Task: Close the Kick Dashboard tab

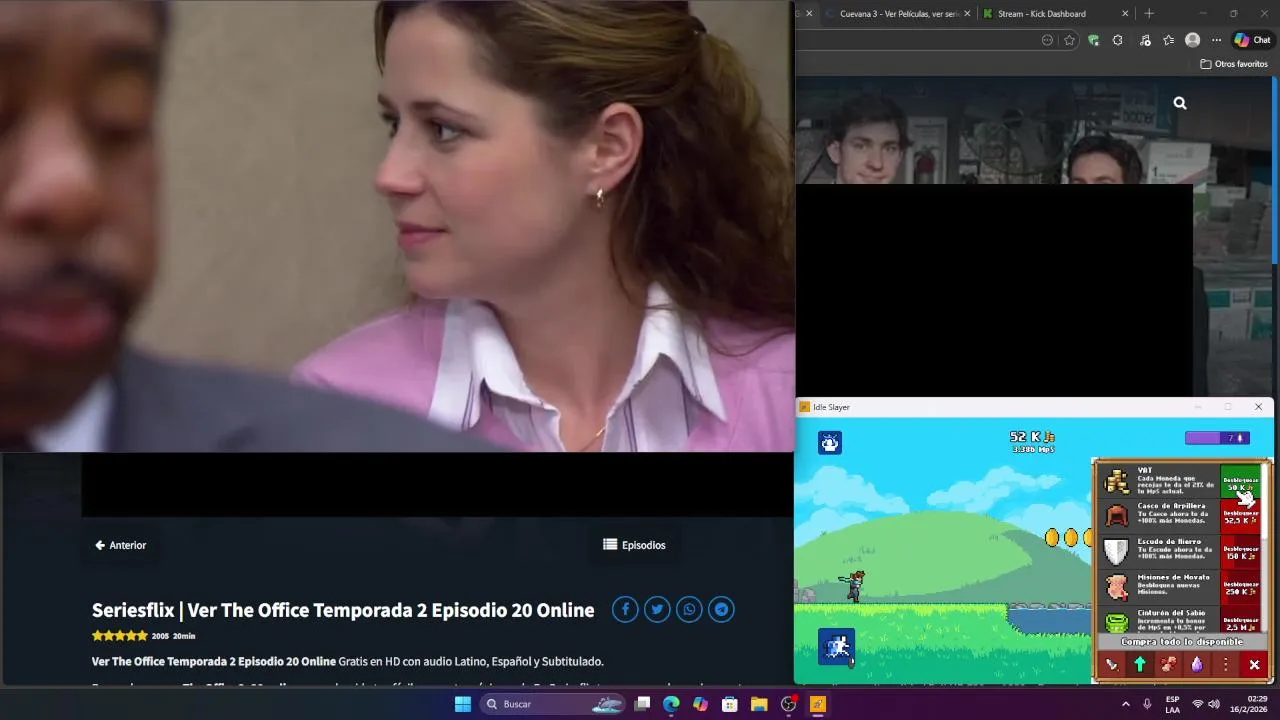Action: [x=1125, y=14]
